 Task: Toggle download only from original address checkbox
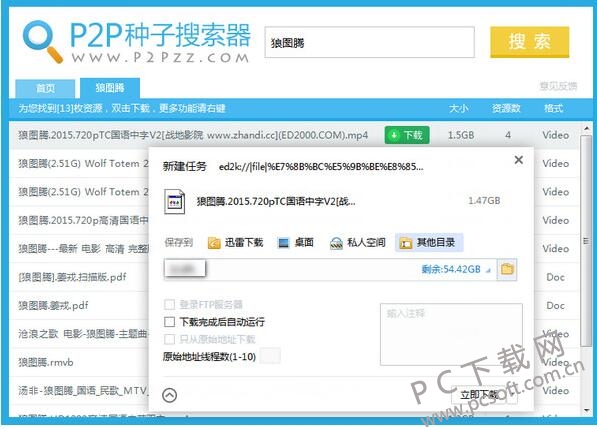(x=169, y=339)
